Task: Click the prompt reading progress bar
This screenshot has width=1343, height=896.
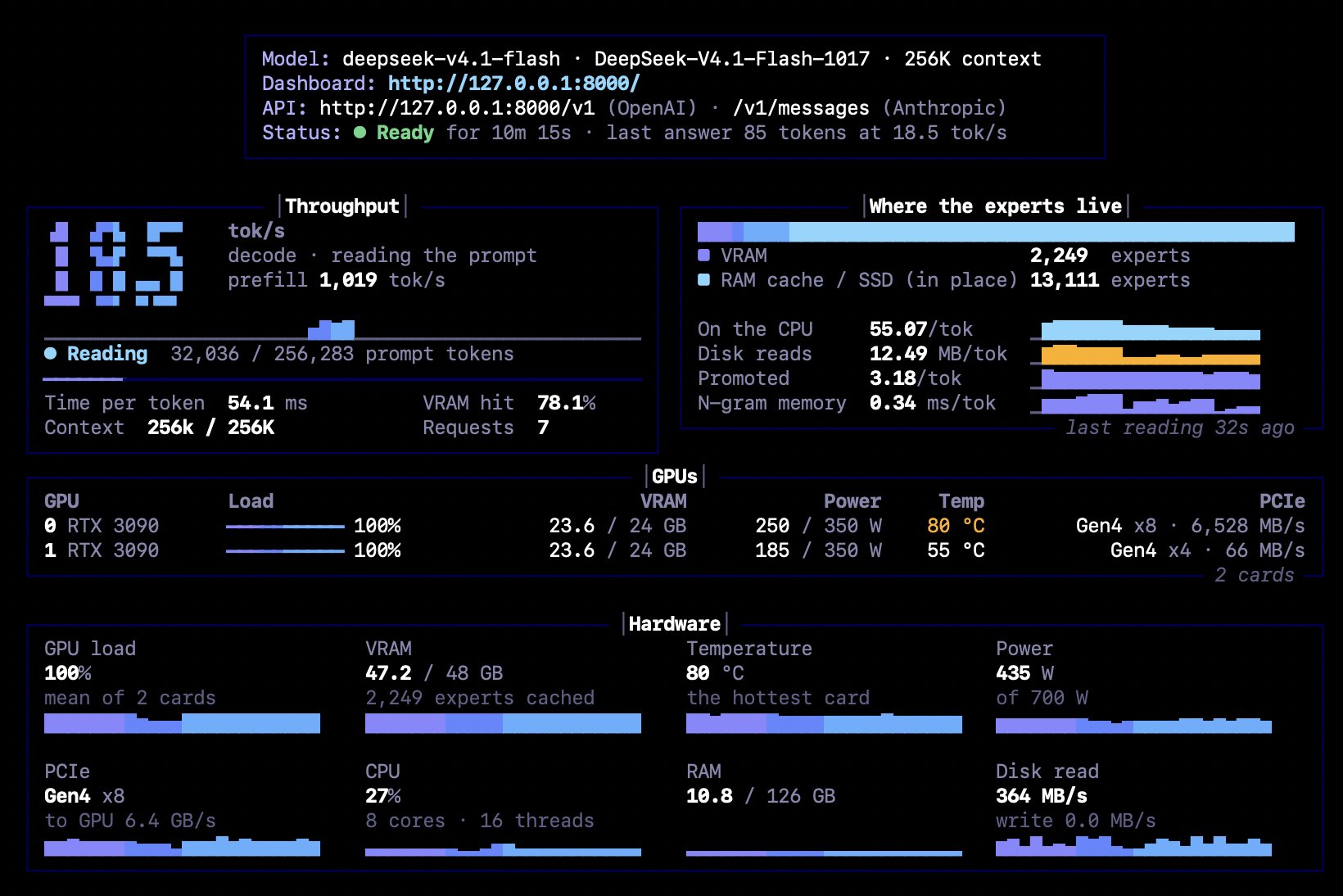Action: 342,379
